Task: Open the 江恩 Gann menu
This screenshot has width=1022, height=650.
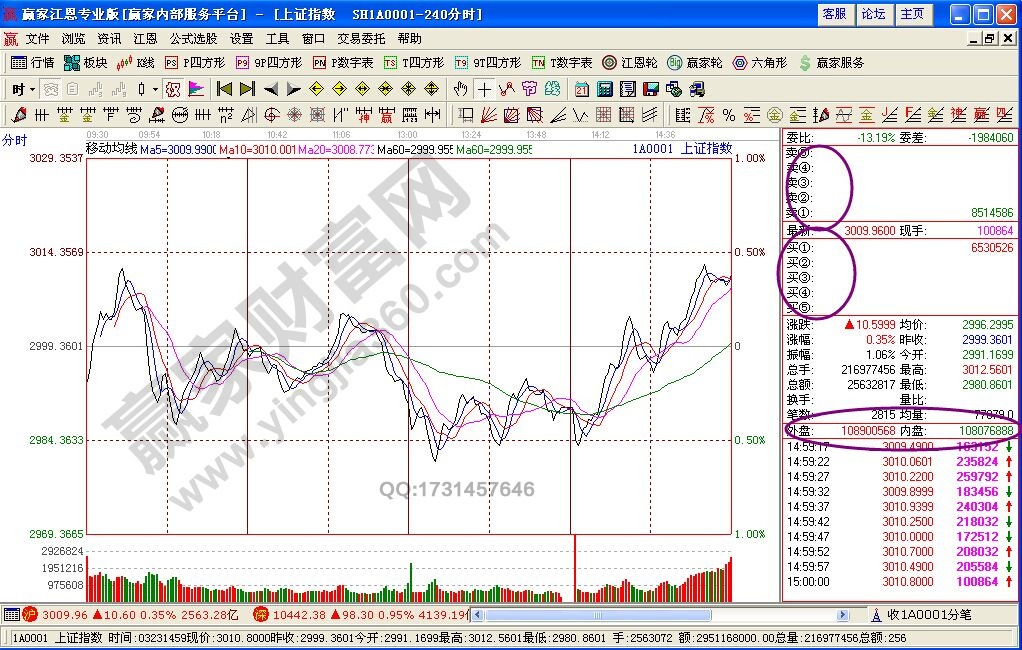Action: (145, 39)
